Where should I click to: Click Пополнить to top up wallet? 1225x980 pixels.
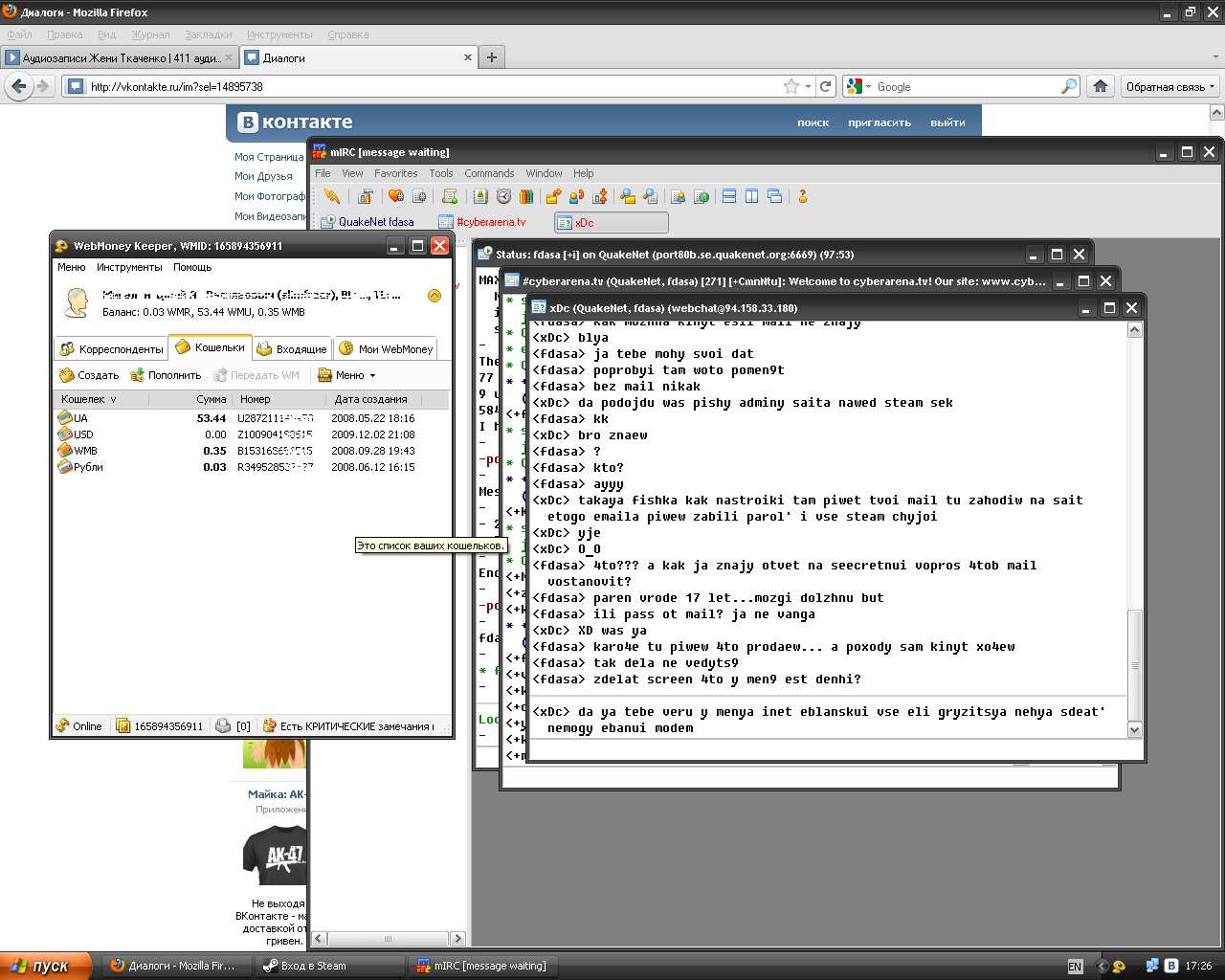click(167, 375)
